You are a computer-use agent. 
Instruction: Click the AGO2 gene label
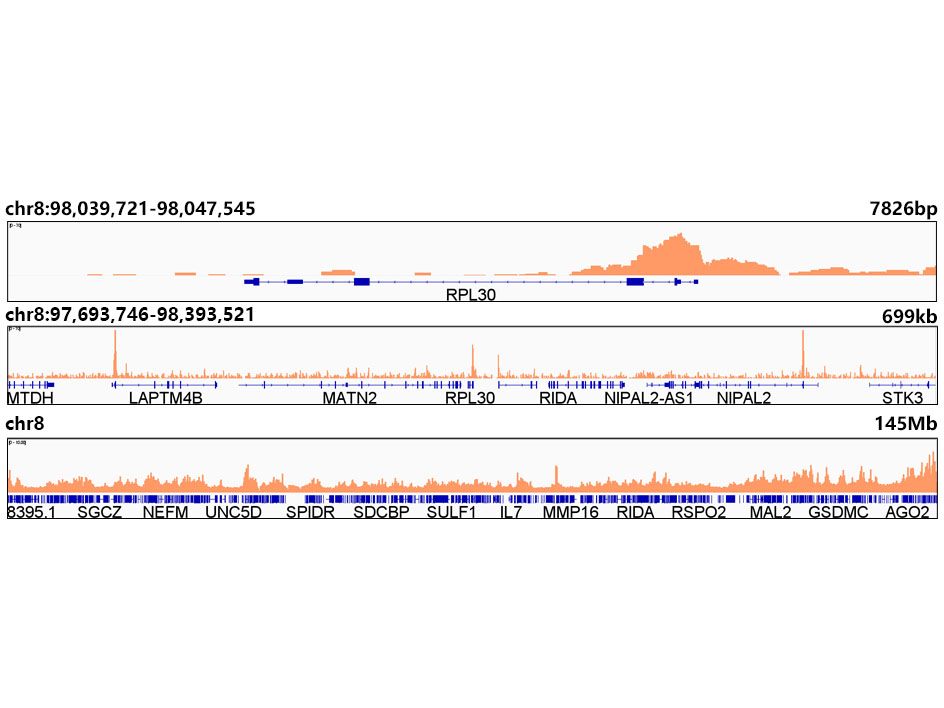pos(904,512)
